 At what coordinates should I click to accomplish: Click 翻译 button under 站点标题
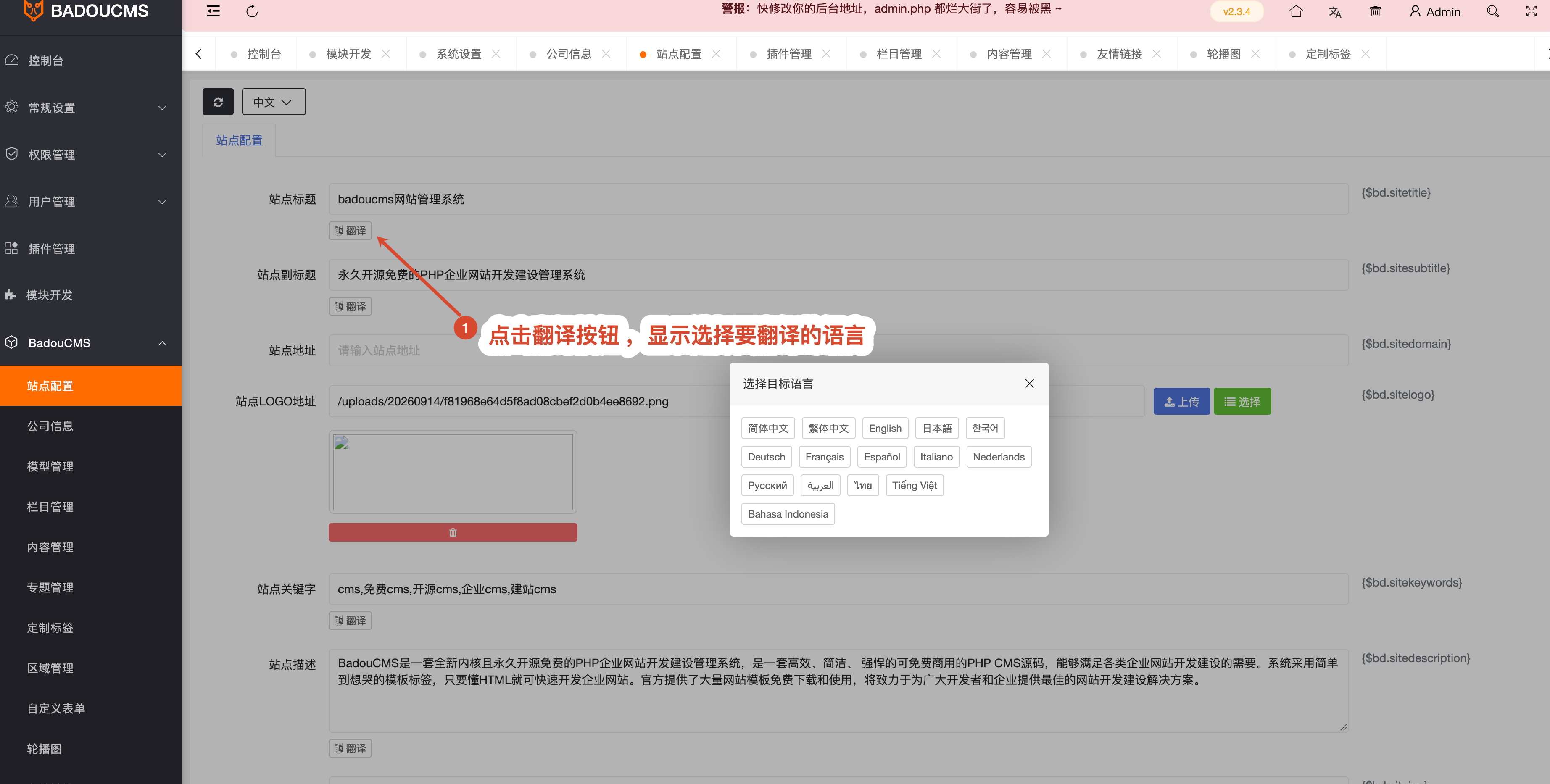[x=350, y=230]
